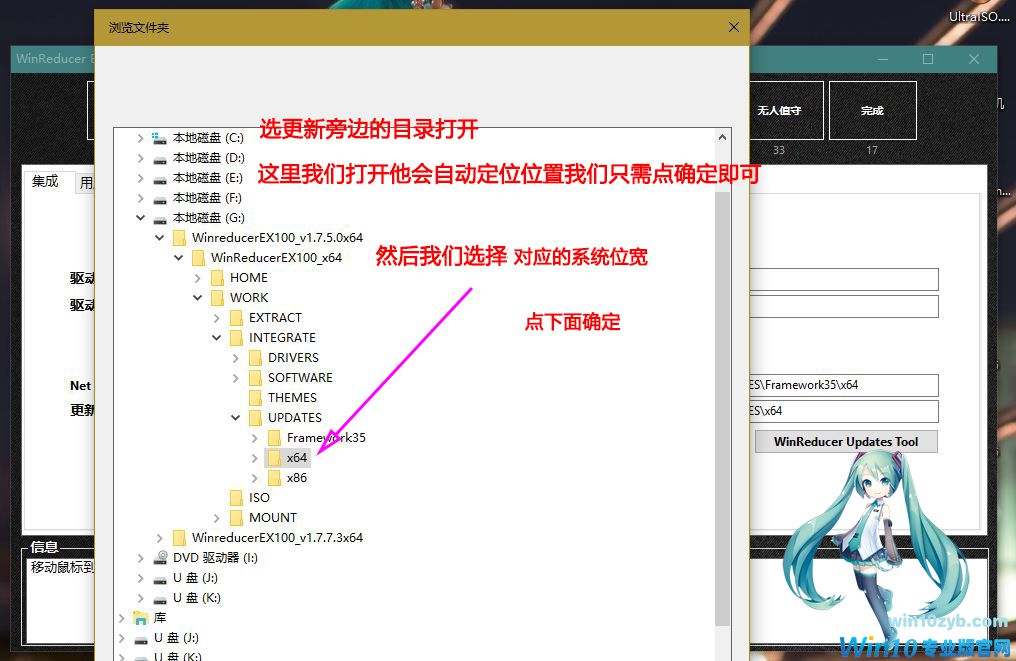This screenshot has width=1016, height=661.
Task: Click the folder tree vertical scrollbar
Action: pos(722,400)
